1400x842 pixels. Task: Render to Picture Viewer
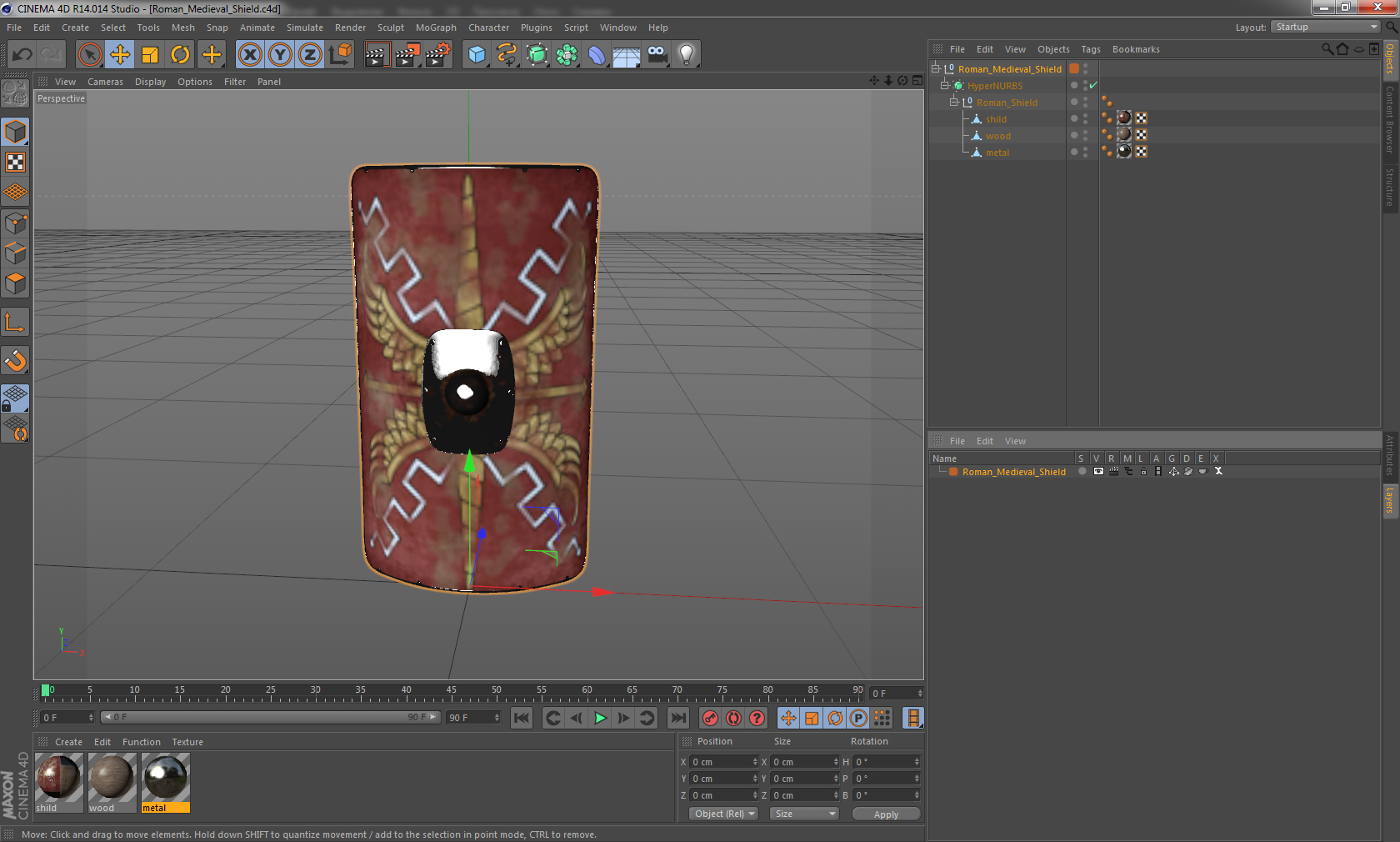tap(407, 55)
